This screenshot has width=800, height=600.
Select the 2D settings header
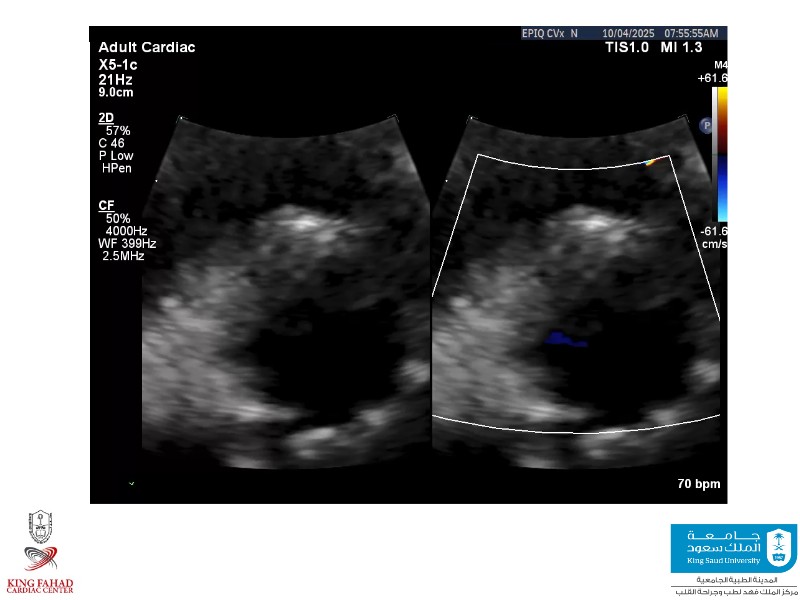tap(106, 118)
